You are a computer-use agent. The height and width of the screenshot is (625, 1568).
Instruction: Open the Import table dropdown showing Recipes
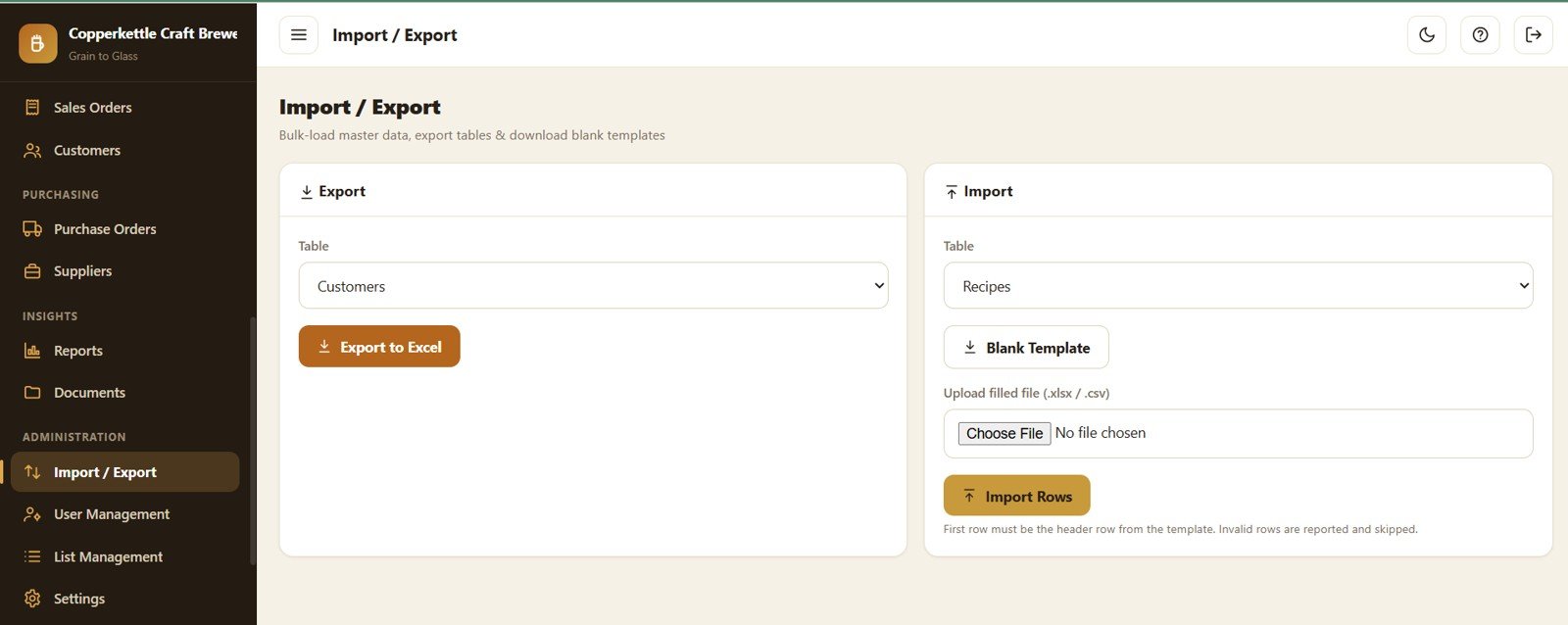1238,286
